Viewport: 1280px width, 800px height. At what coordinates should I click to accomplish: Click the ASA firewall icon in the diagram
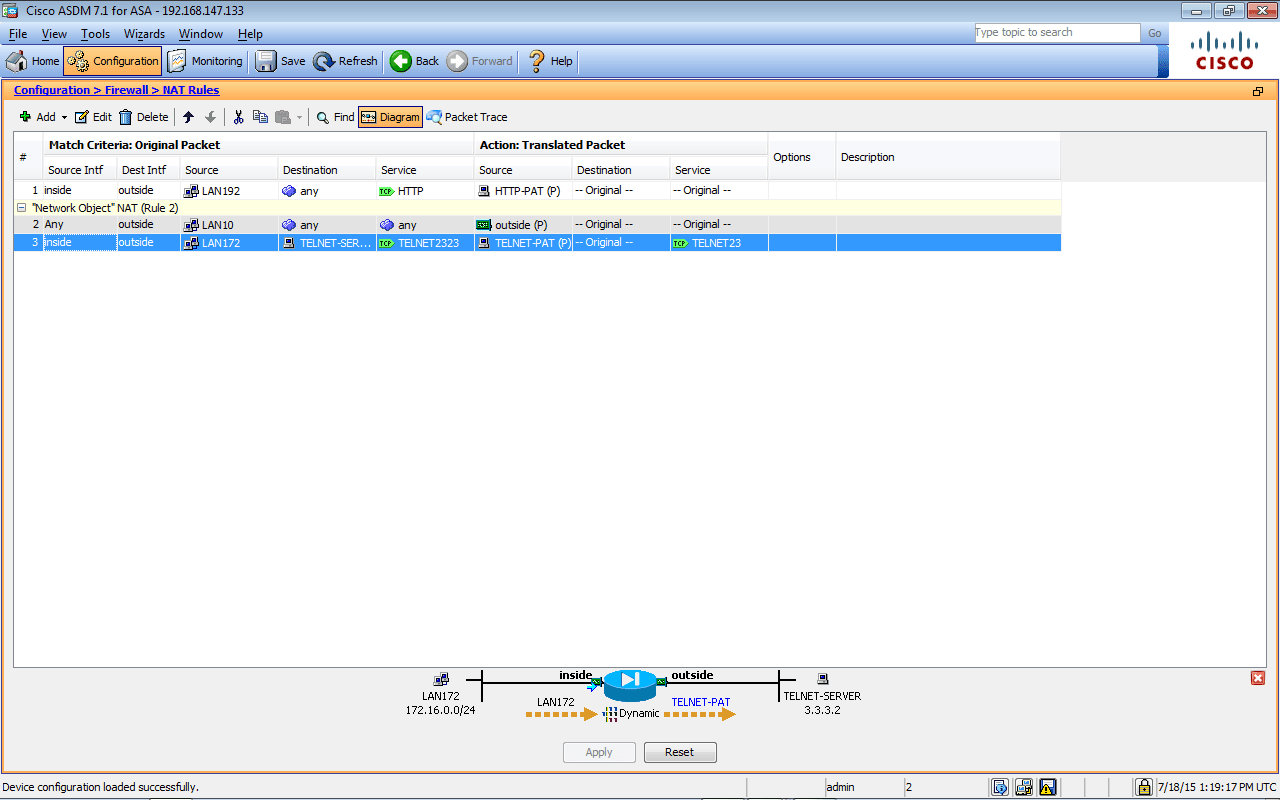(x=630, y=684)
